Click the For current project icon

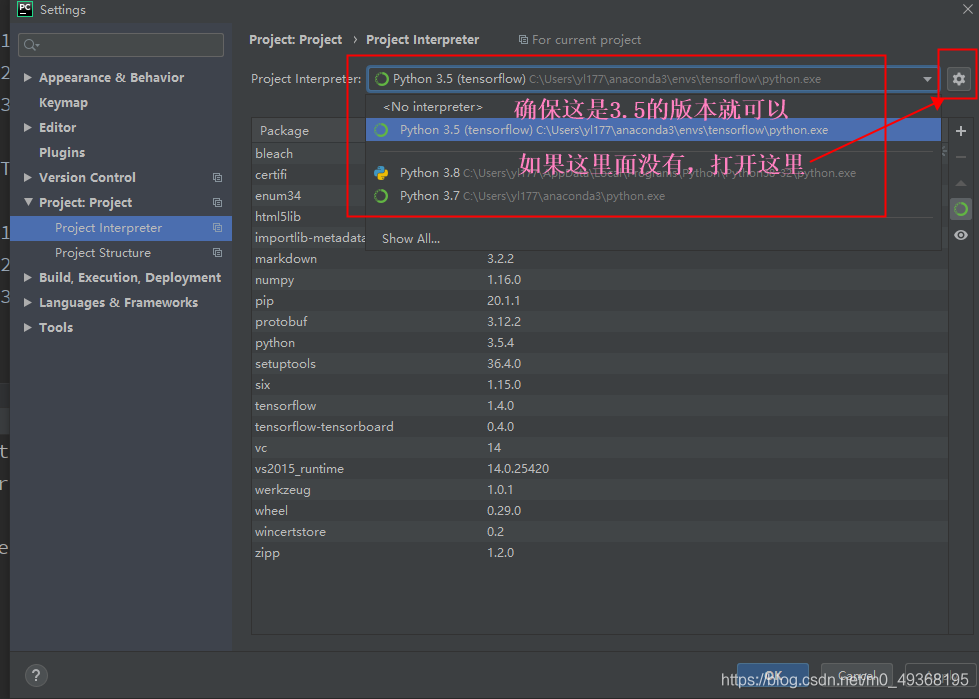coord(523,40)
